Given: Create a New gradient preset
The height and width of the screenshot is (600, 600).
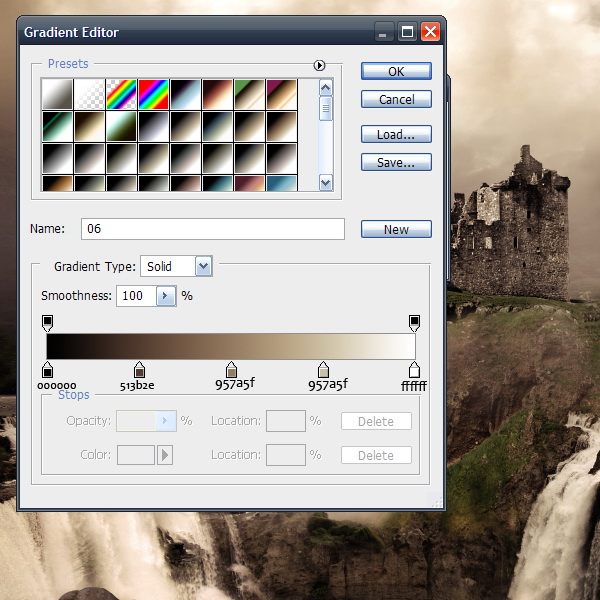Looking at the screenshot, I should [x=396, y=229].
